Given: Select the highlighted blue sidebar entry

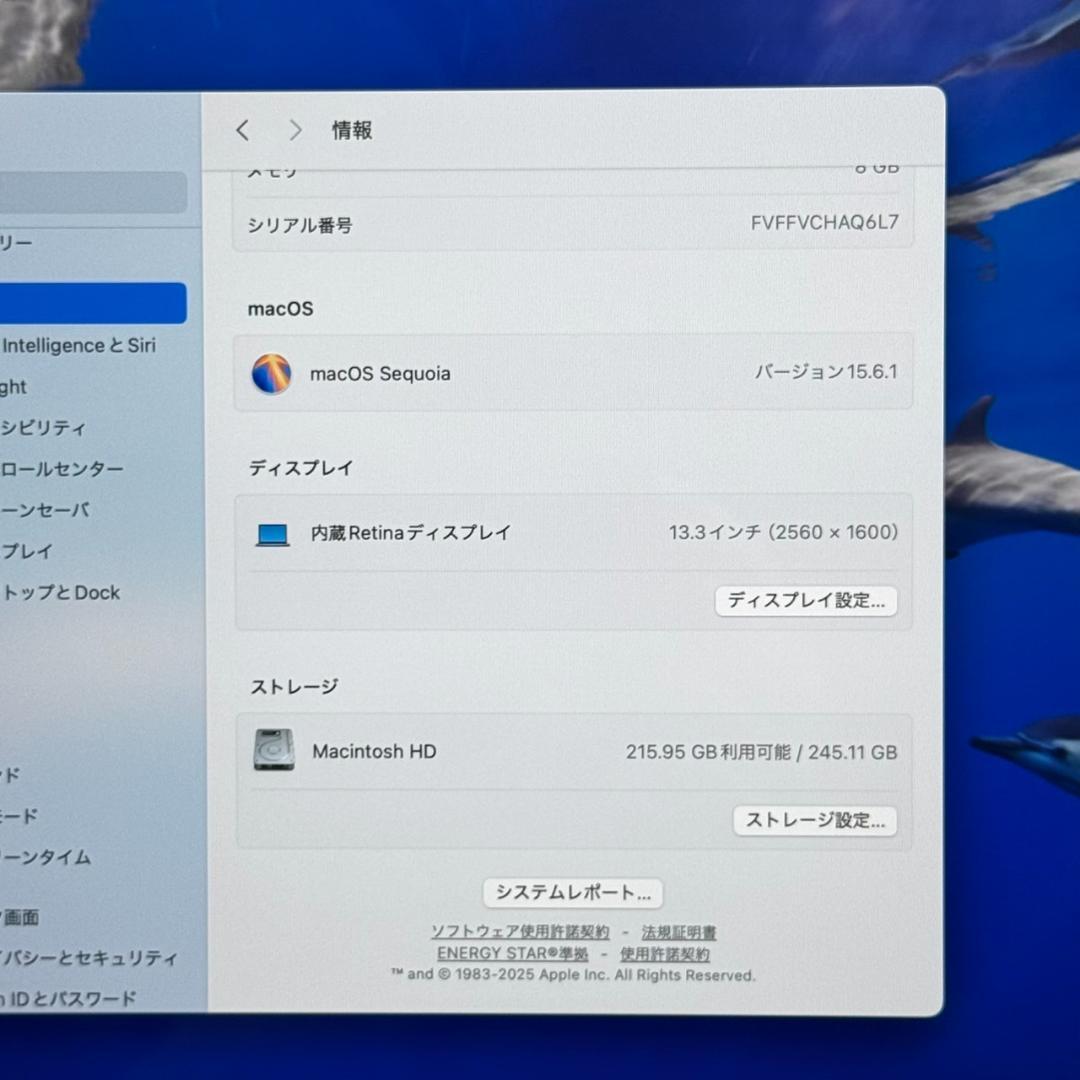Looking at the screenshot, I should (90, 302).
